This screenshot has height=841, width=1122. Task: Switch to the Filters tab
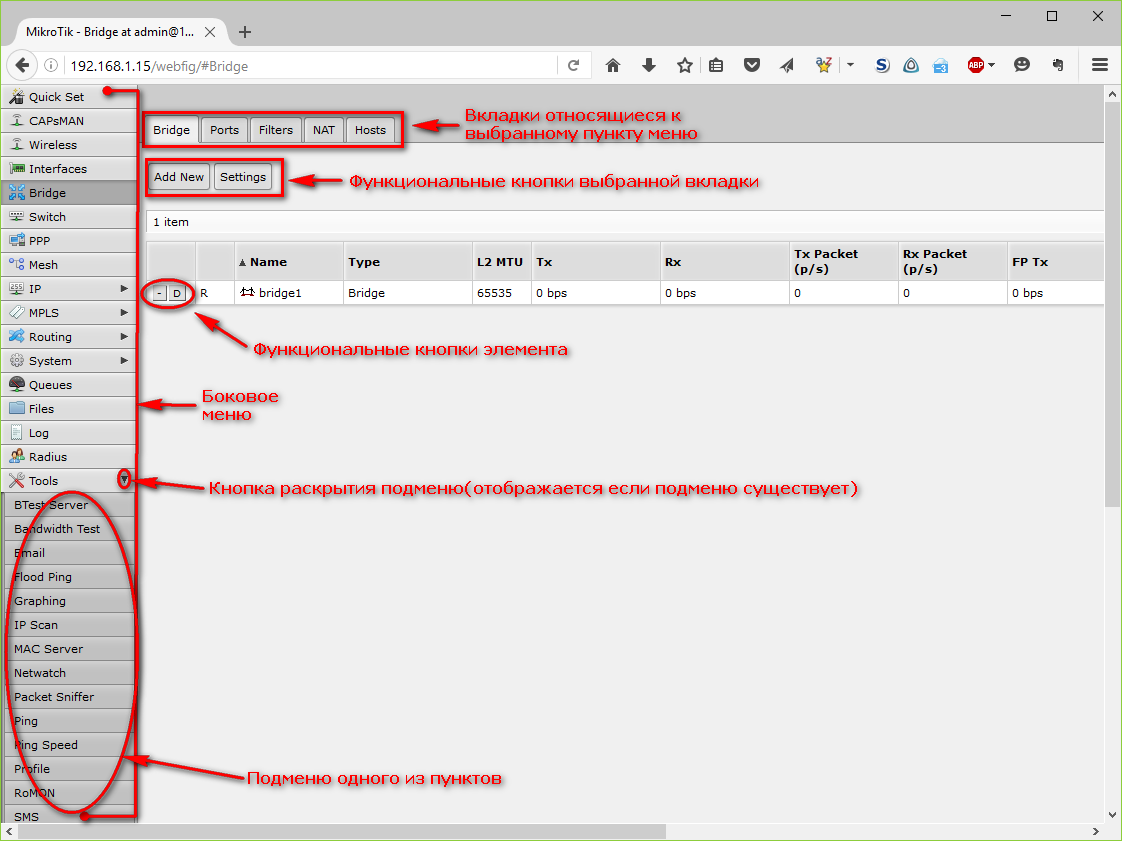[275, 130]
